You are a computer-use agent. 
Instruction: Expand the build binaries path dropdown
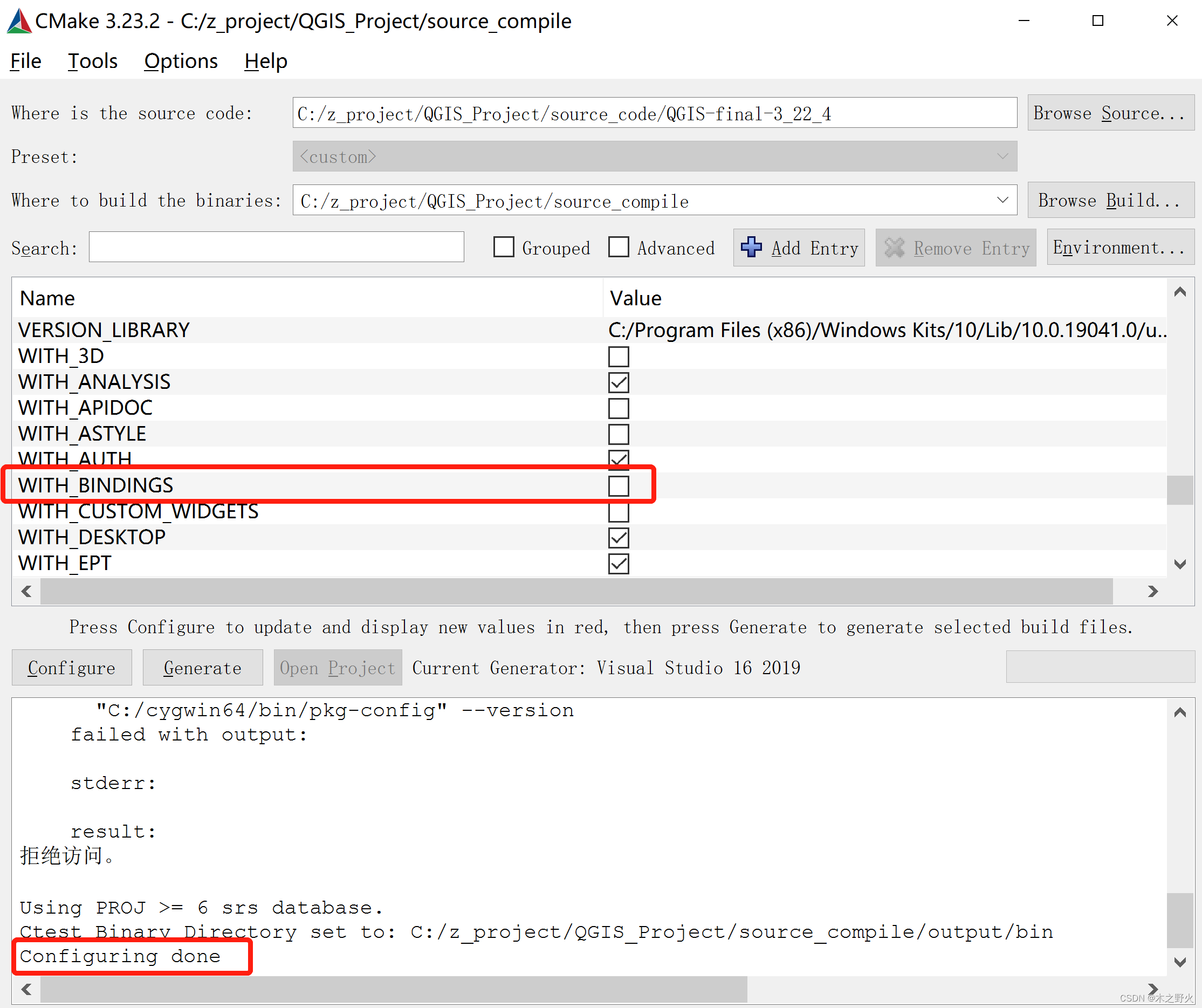coord(1002,200)
